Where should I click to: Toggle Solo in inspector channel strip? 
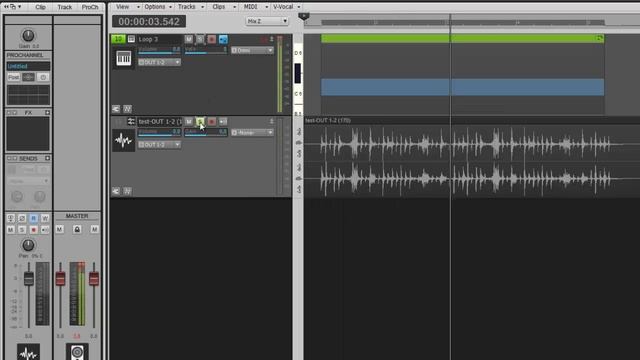[x=22, y=230]
